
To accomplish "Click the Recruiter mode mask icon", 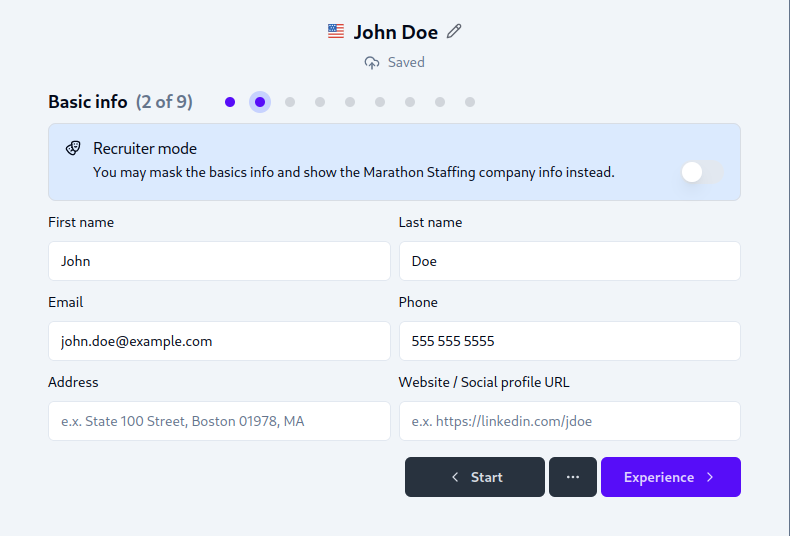I will 73,148.
